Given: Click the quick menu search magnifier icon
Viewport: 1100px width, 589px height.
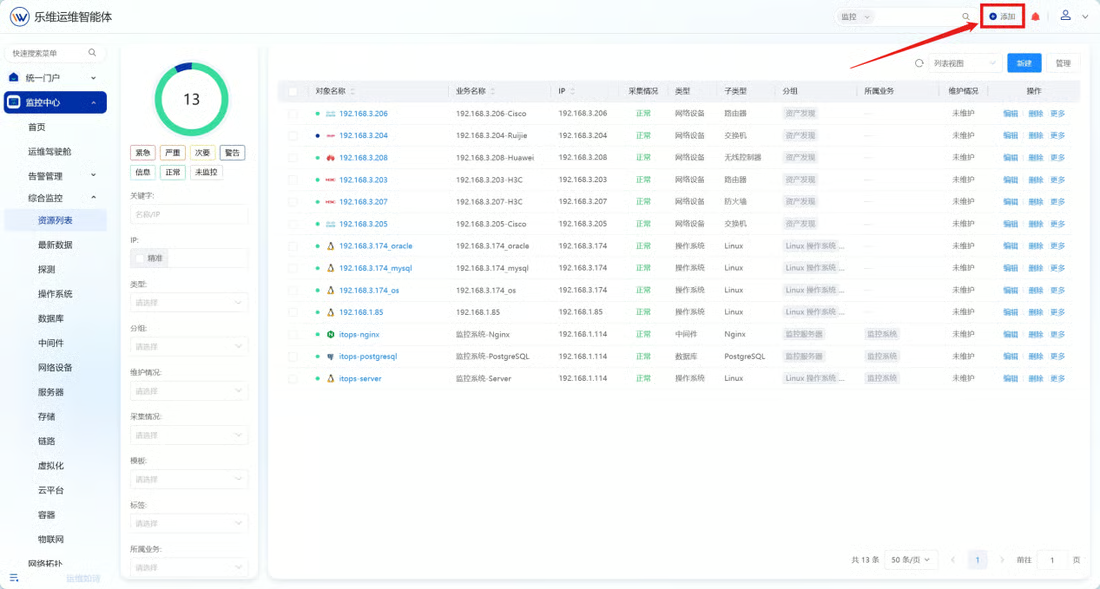Looking at the screenshot, I should pyautogui.click(x=92, y=53).
